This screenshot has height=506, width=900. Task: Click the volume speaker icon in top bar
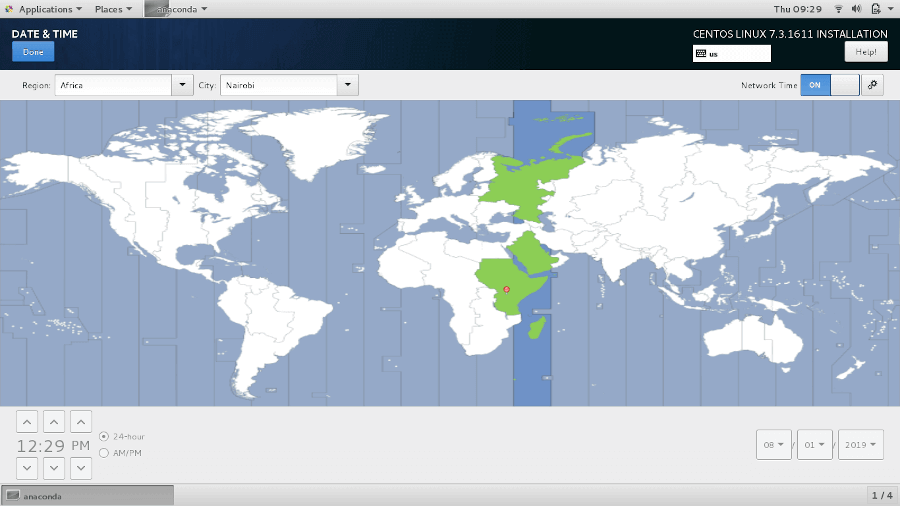pyautogui.click(x=856, y=9)
